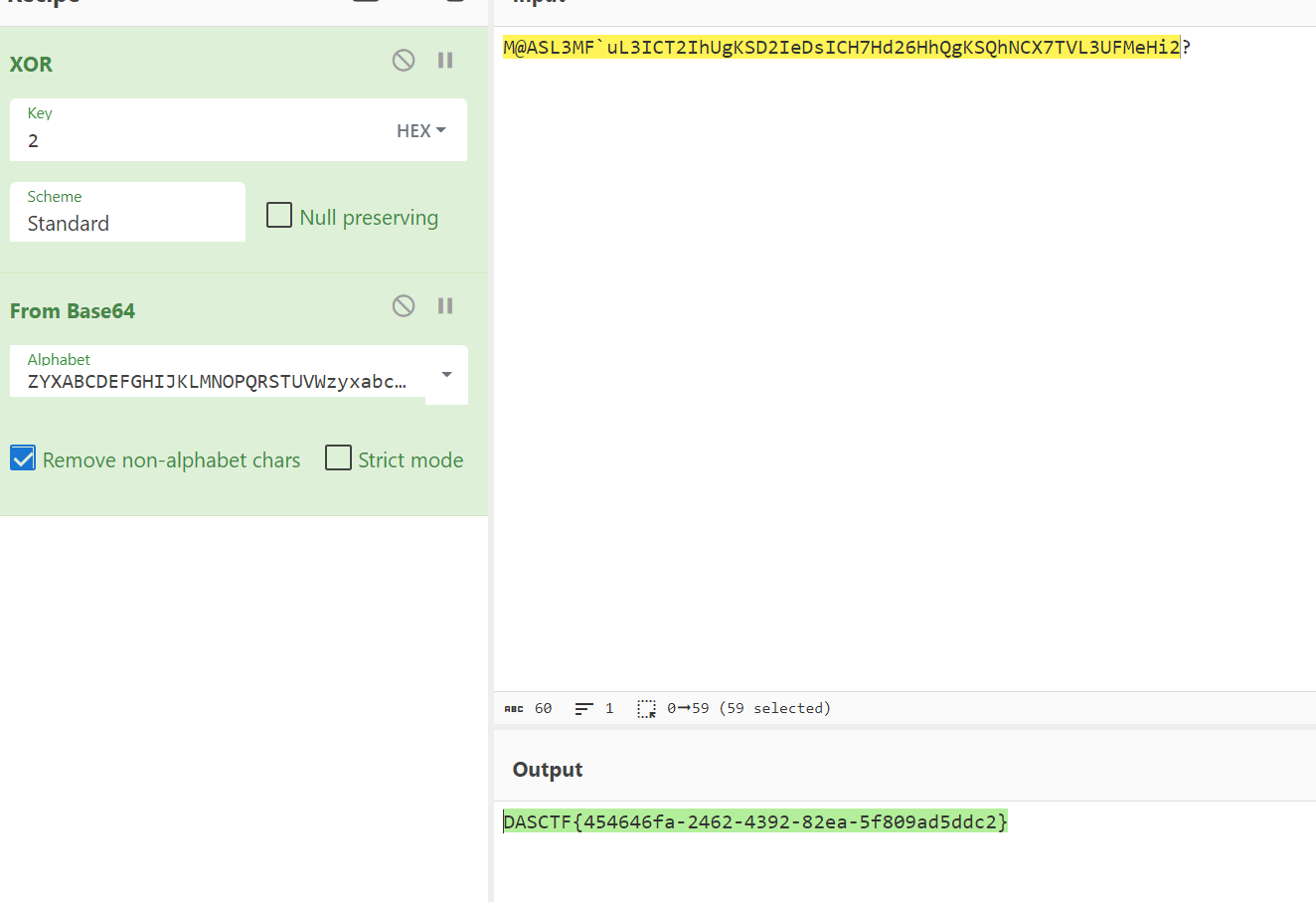The width and height of the screenshot is (1316, 902).
Task: Click the selection range icon in status bar
Action: 646,709
